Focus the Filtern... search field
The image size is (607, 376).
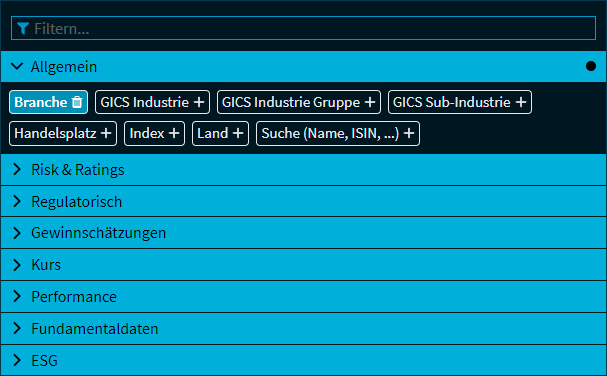(304, 28)
